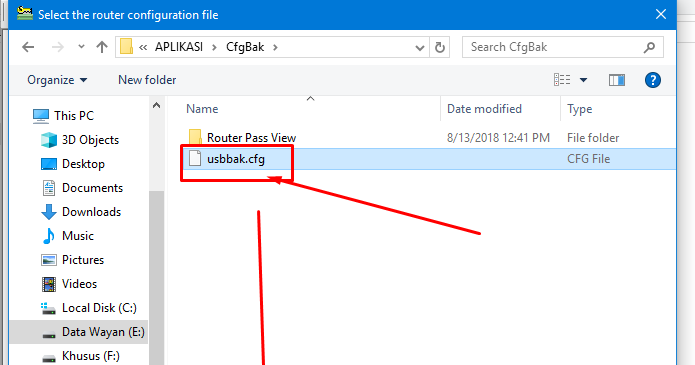The width and height of the screenshot is (695, 365).
Task: Expand chevron after APLIKASI in path
Action: (215, 47)
